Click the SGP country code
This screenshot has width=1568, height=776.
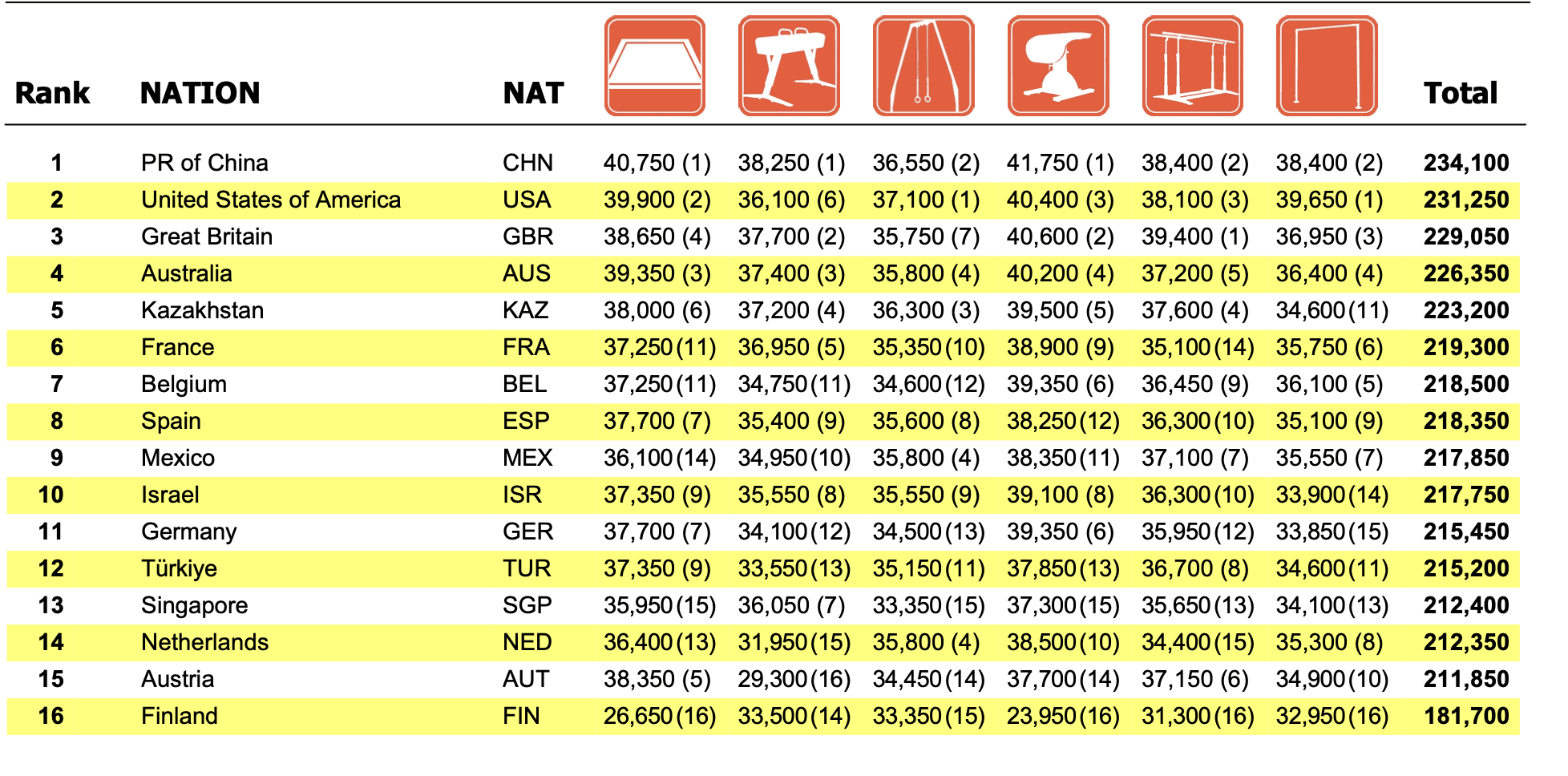point(527,605)
